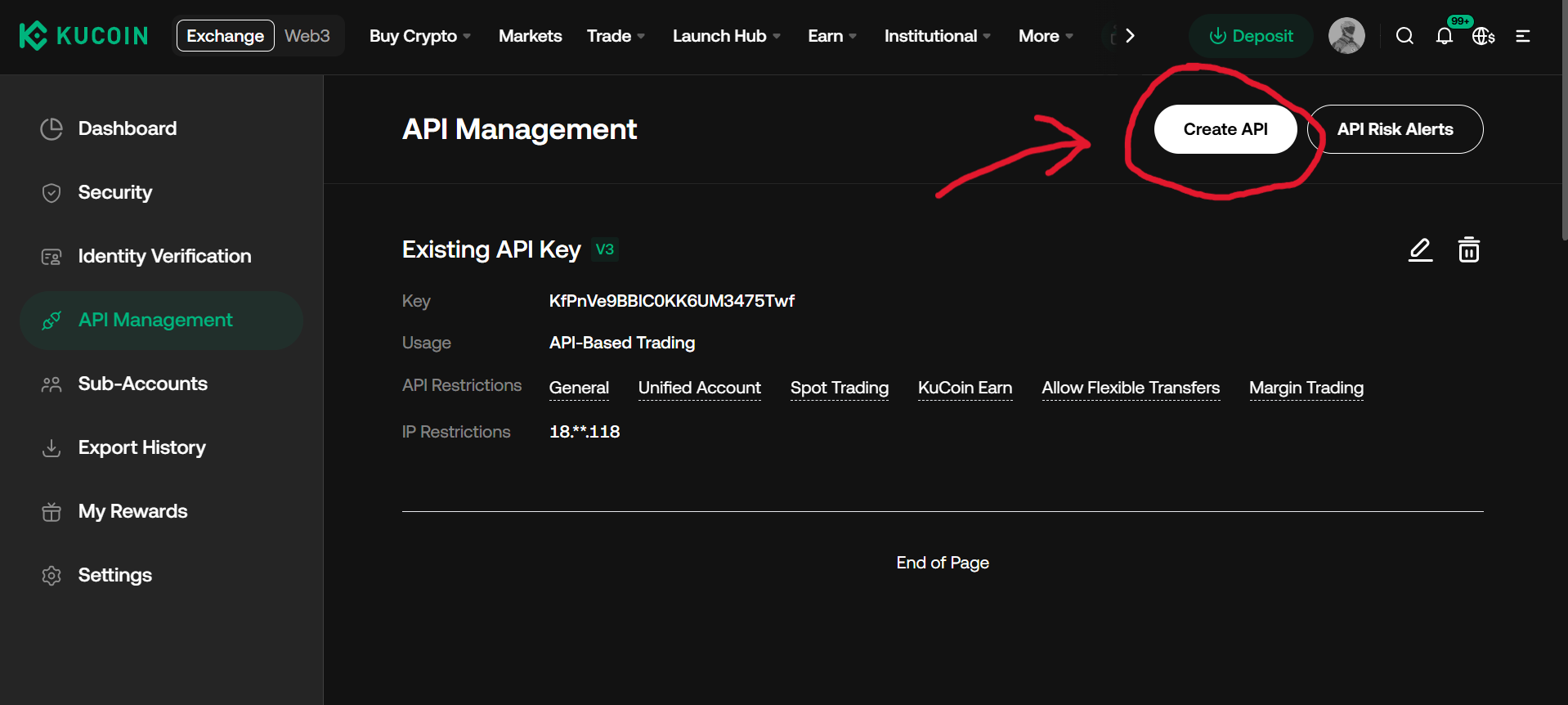
Task: Click the Settings gear icon
Action: tap(52, 576)
